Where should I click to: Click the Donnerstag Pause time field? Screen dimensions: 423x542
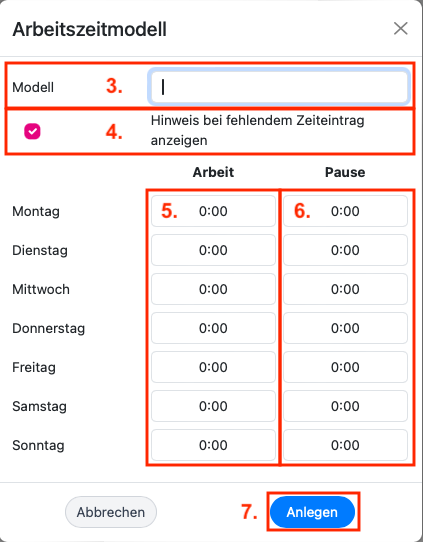(345, 328)
